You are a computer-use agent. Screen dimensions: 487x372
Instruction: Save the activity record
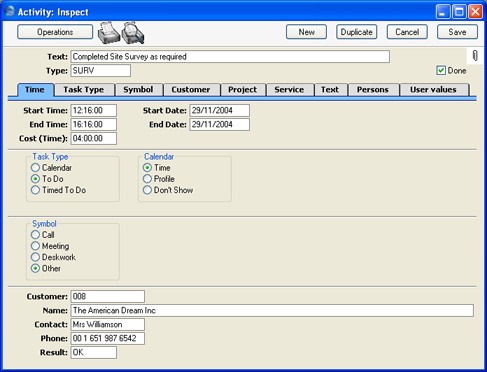pos(457,32)
